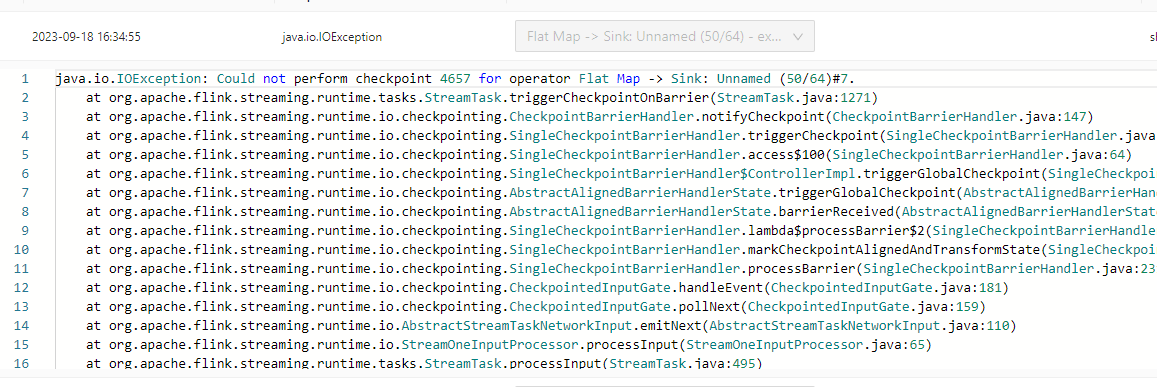This screenshot has height=387, width=1157.
Task: Click line number 2 in the gutter
Action: point(25,97)
